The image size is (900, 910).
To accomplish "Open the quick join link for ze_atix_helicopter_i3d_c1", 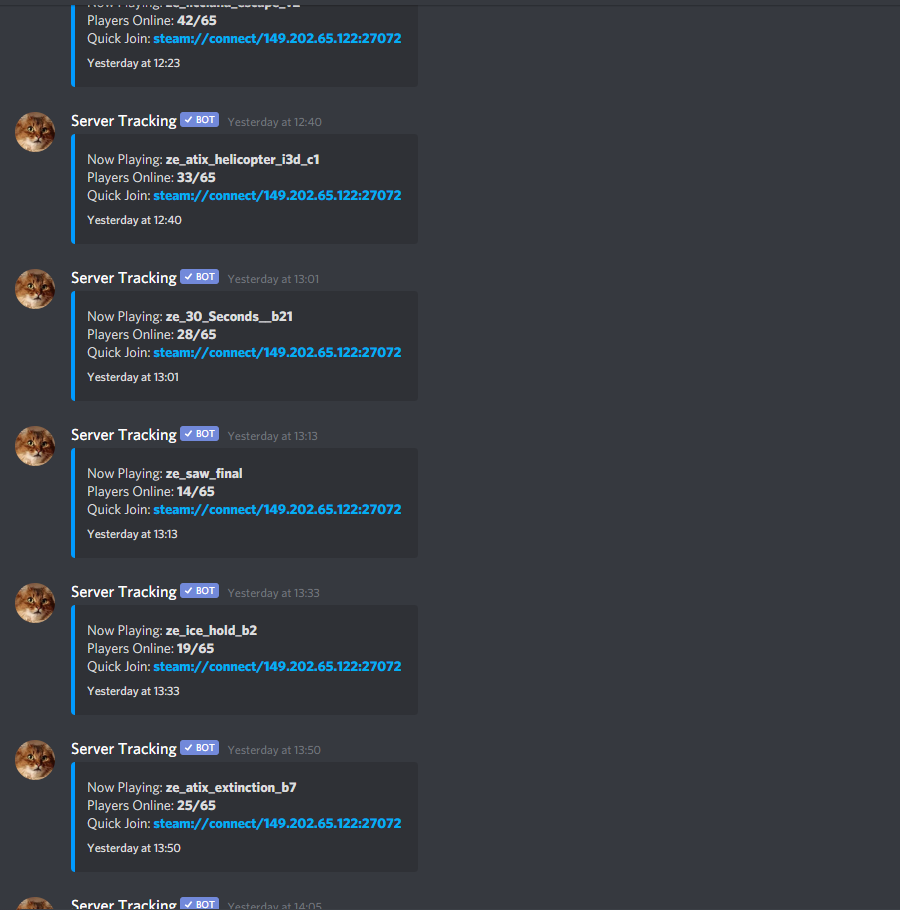I will (277, 196).
